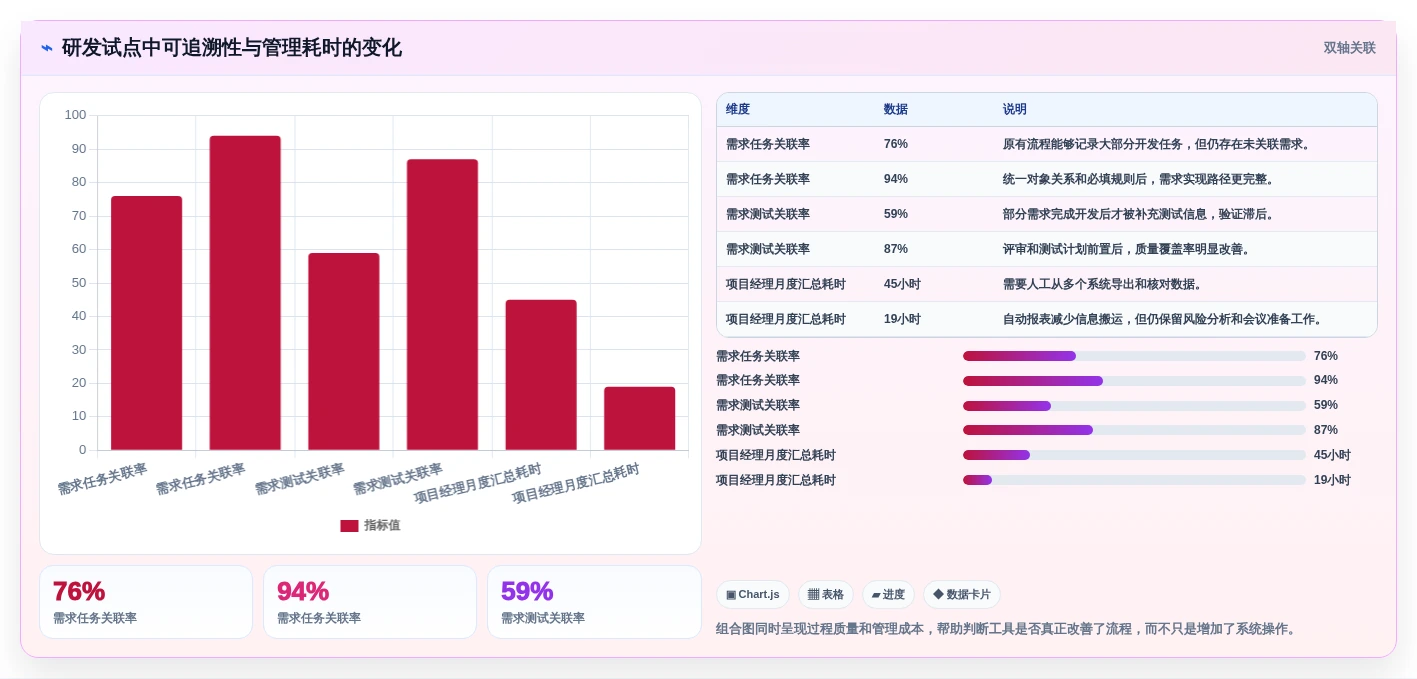Click the 87% value in the table
The image size is (1417, 679).
pos(896,250)
